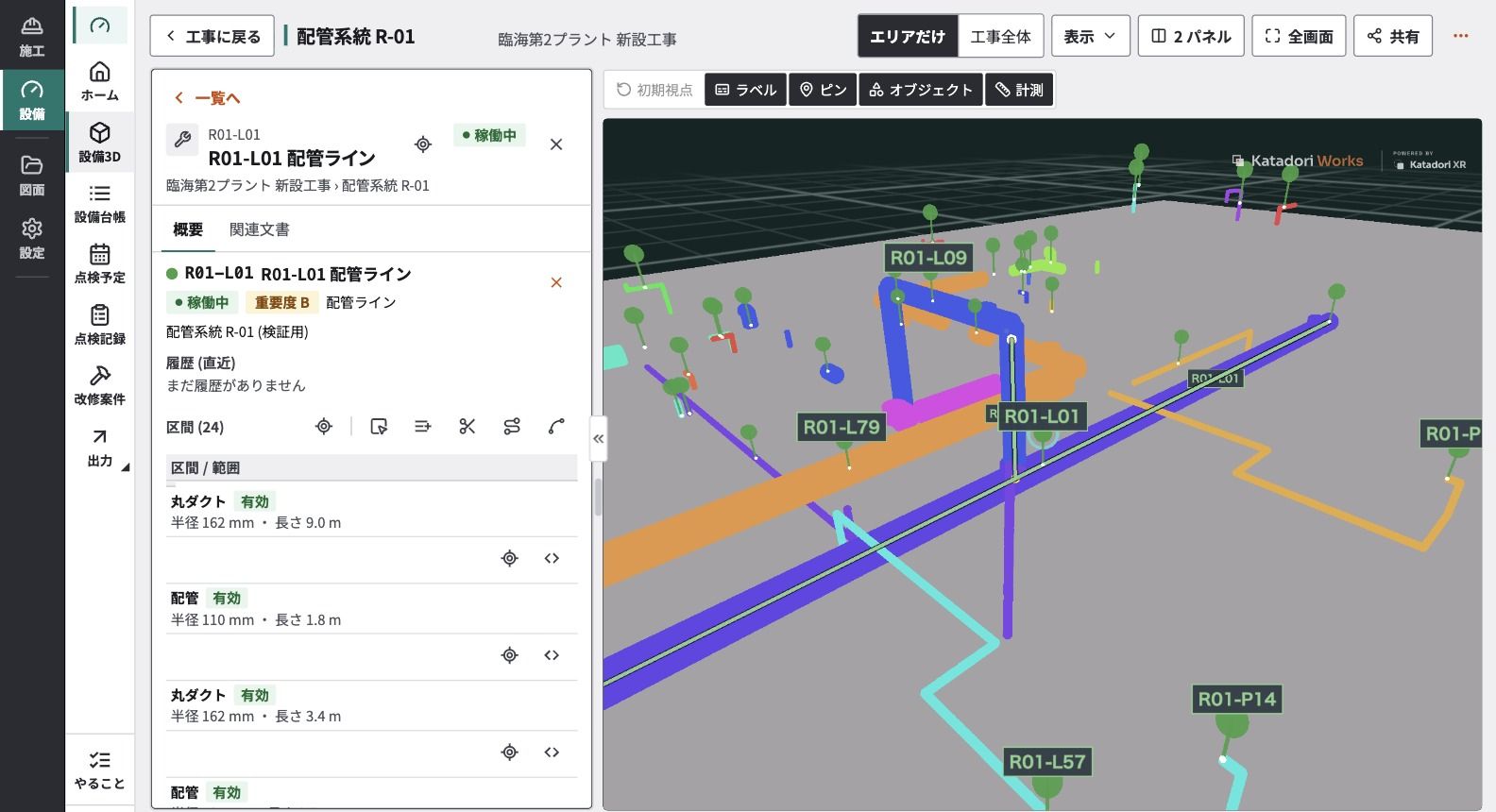Select the 概要 tab

pyautogui.click(x=188, y=229)
